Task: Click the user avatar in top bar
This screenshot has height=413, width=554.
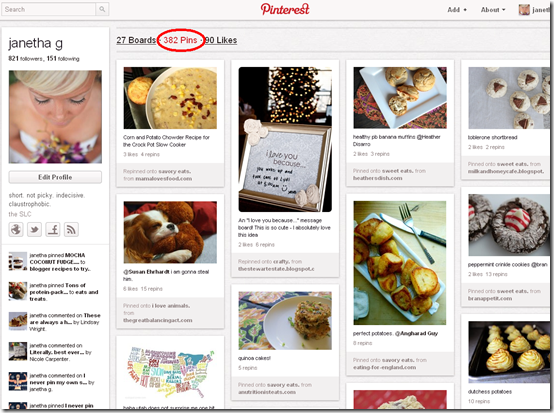Action: 524,10
